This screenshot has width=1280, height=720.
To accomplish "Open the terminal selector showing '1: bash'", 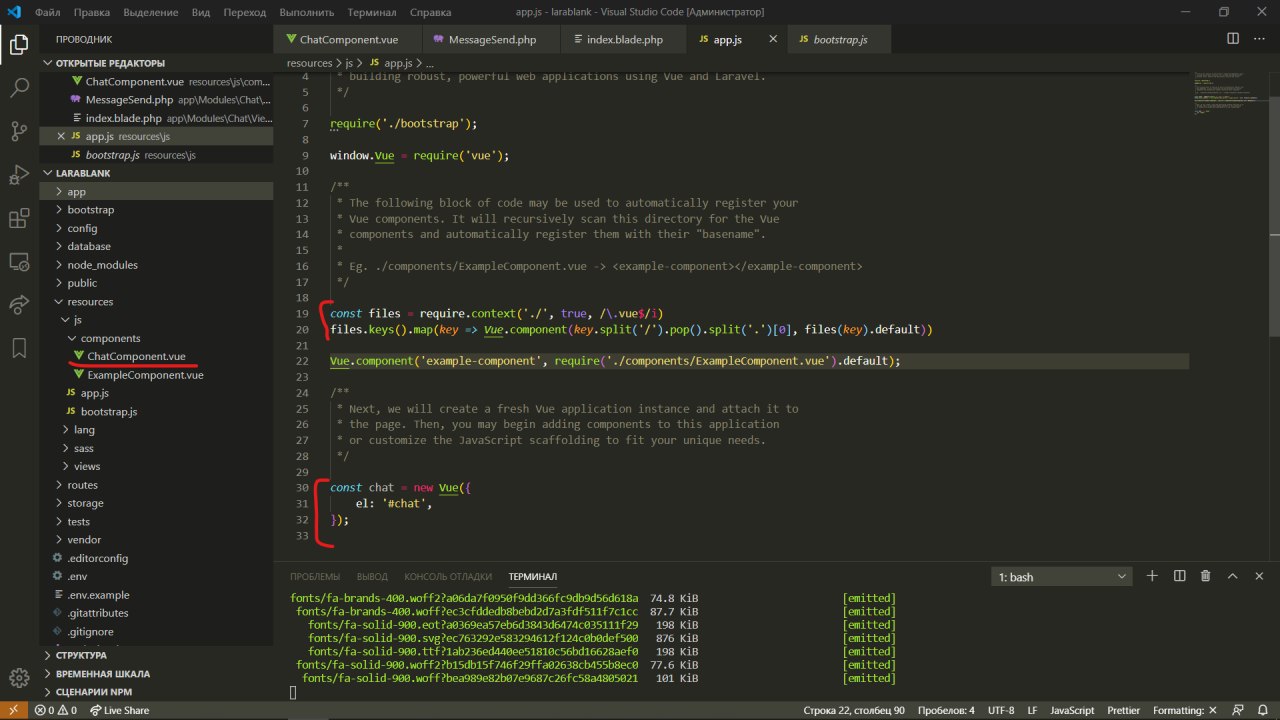I will (x=1062, y=577).
